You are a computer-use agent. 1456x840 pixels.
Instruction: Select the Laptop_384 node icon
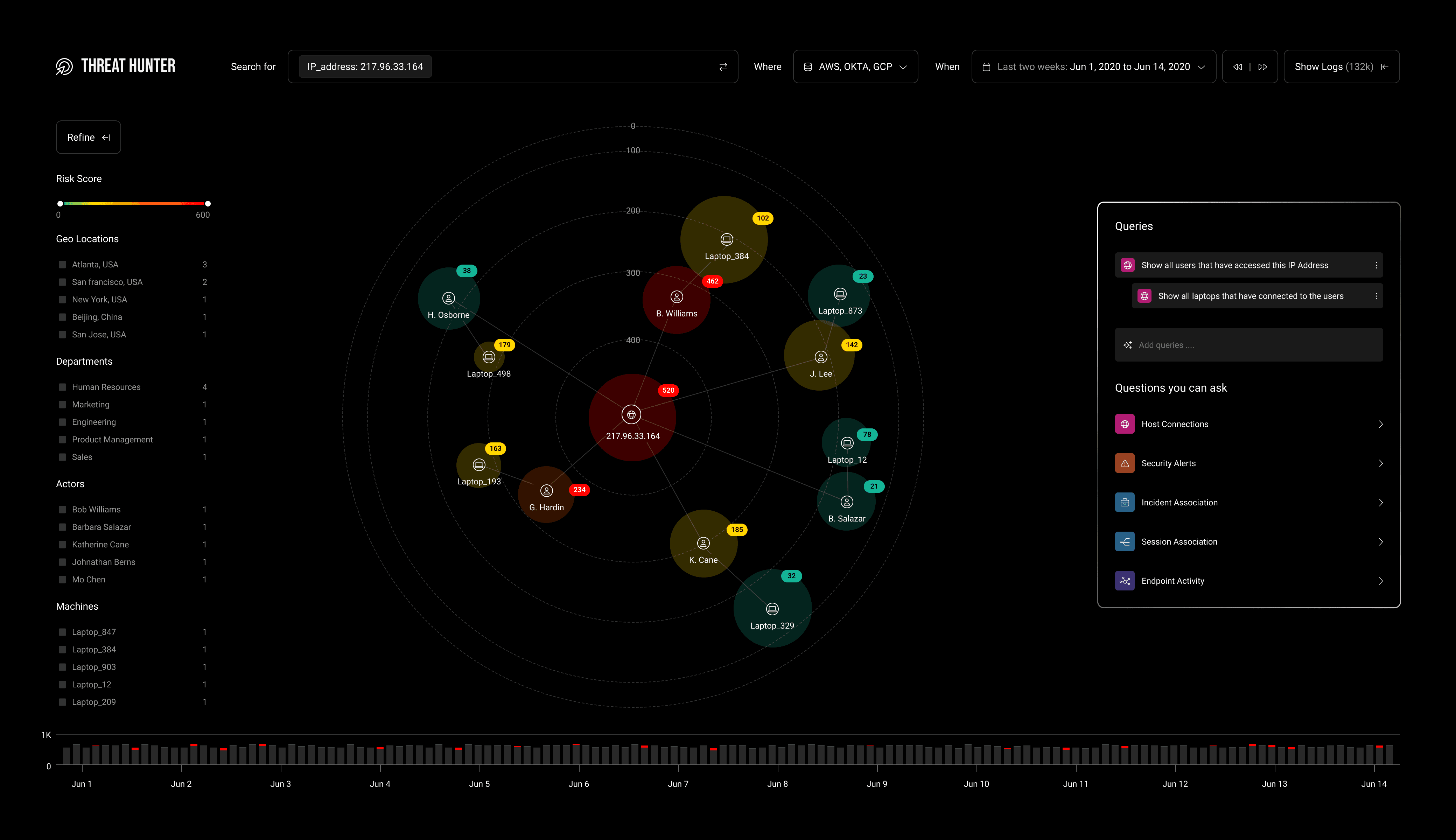727,239
